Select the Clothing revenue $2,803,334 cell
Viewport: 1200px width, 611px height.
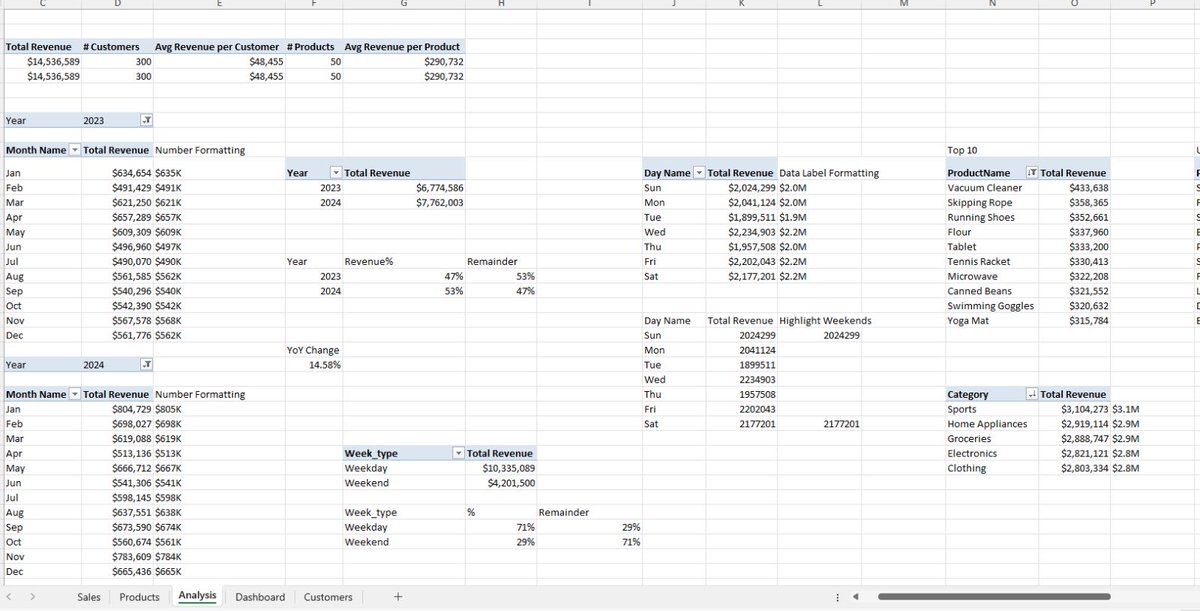point(1074,468)
